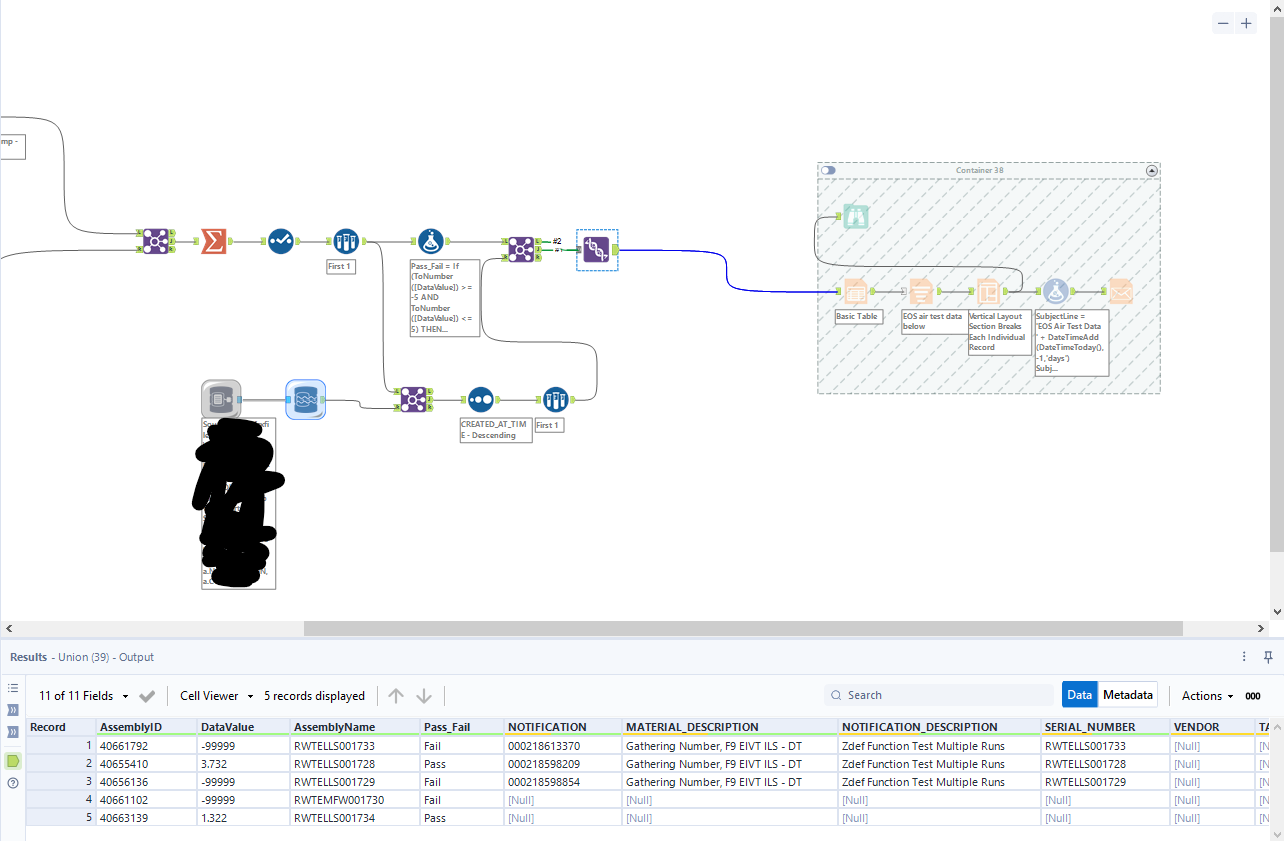Click the Sample tool annotated First 1
The image size is (1284, 841).
[x=345, y=240]
